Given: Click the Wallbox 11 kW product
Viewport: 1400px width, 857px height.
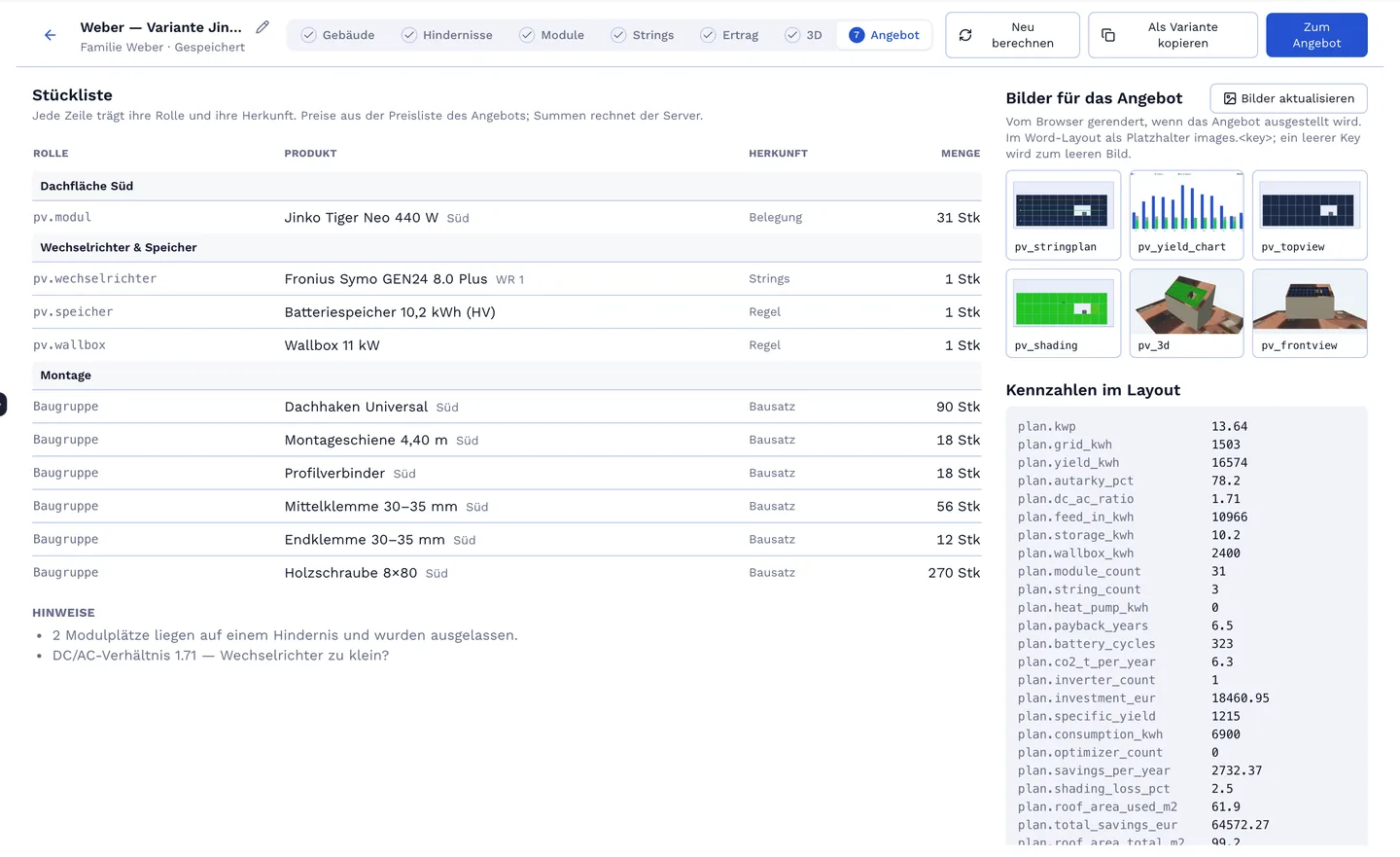Looking at the screenshot, I should click(x=332, y=345).
